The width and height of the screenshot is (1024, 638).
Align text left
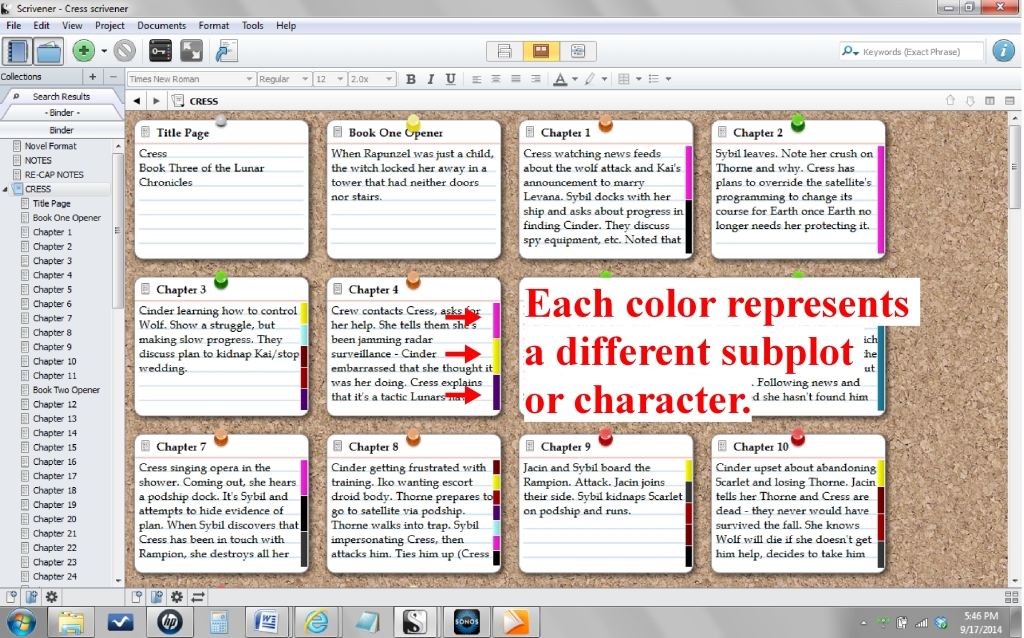click(x=476, y=79)
